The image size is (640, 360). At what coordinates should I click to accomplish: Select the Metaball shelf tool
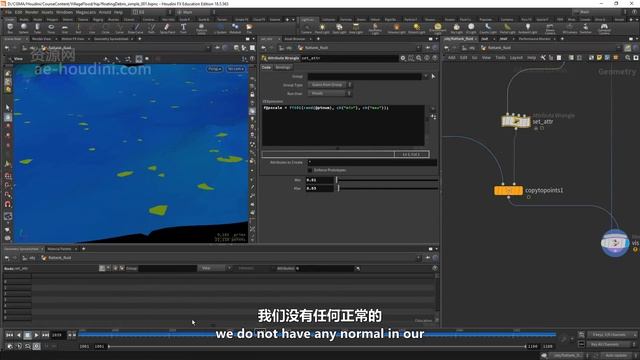click(235, 28)
